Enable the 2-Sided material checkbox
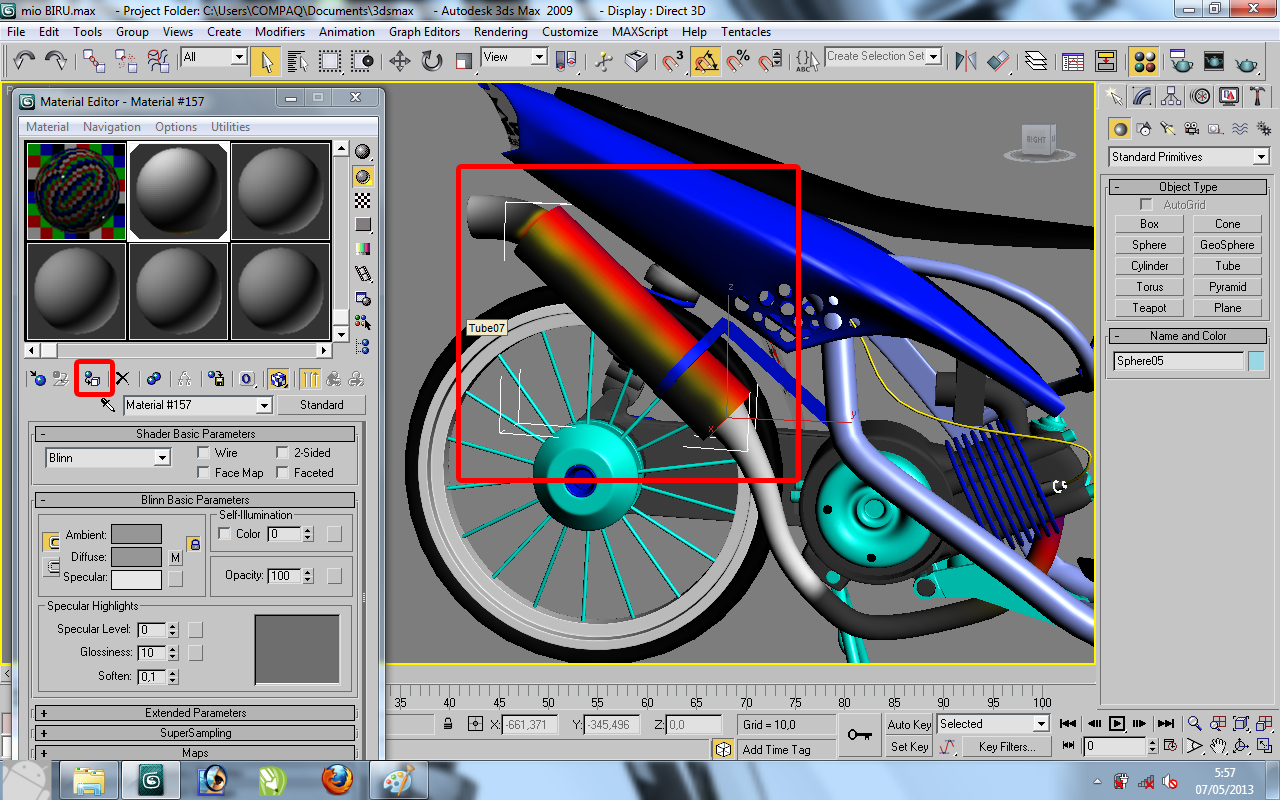 pos(283,452)
